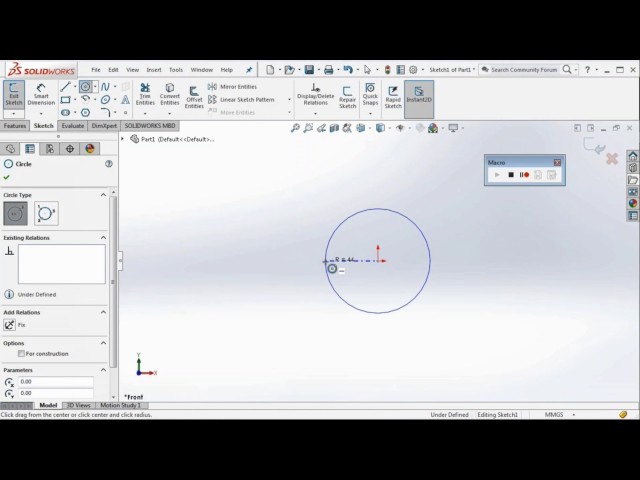
Task: Open the units MMGS dropdown
Action: [x=574, y=415]
